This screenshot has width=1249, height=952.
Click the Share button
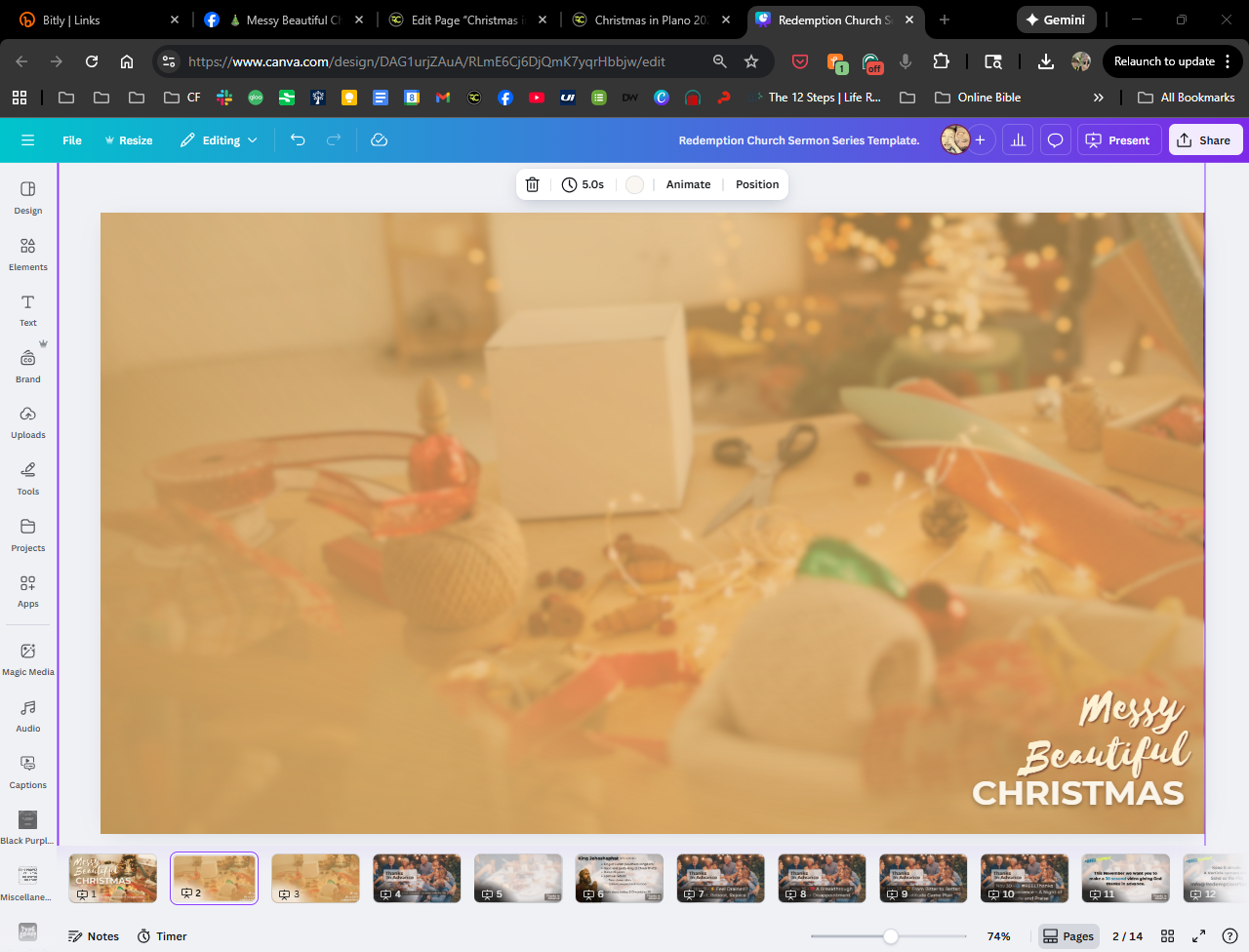1204,140
